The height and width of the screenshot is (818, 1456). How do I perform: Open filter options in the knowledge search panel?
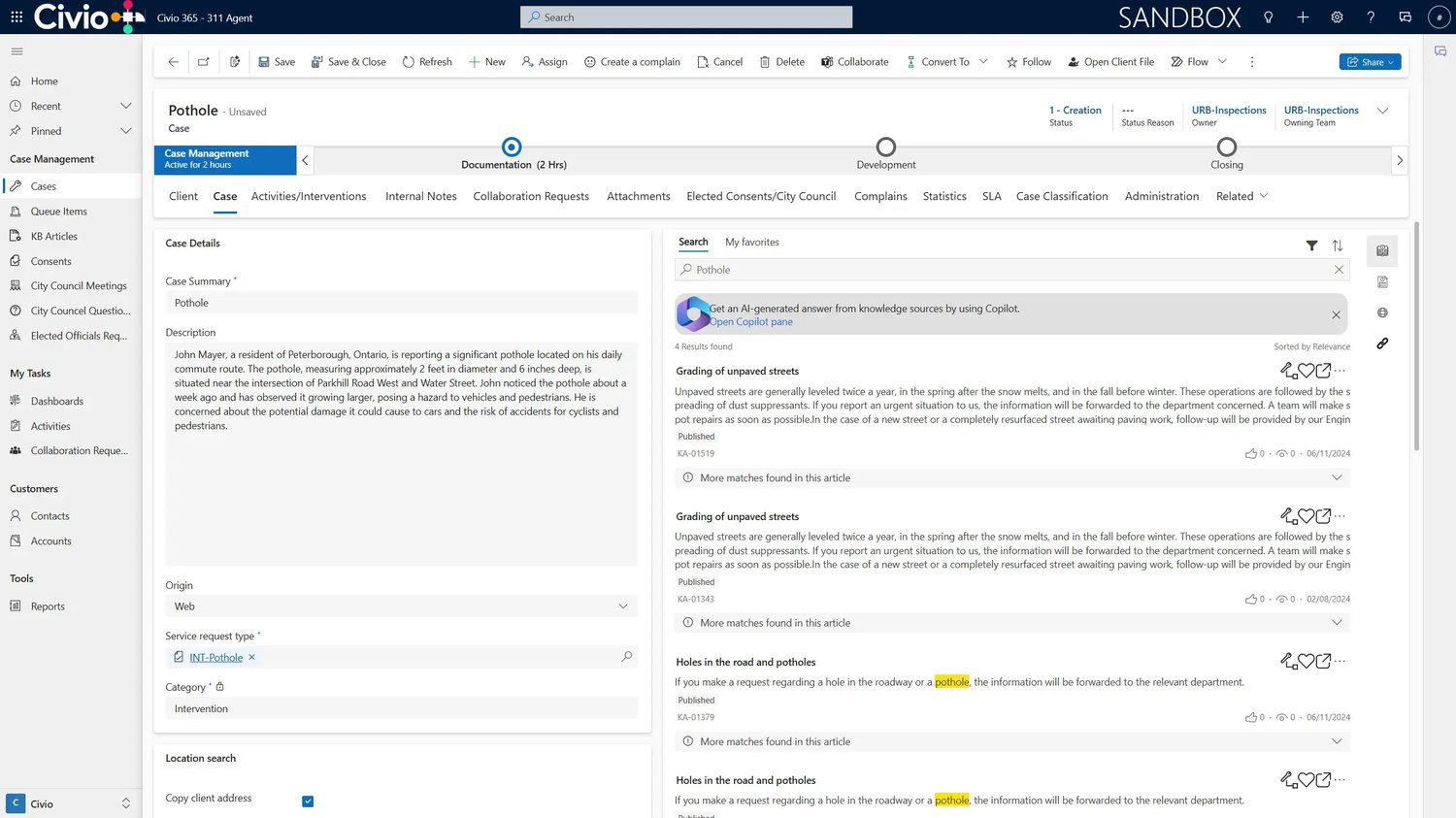pos(1312,245)
